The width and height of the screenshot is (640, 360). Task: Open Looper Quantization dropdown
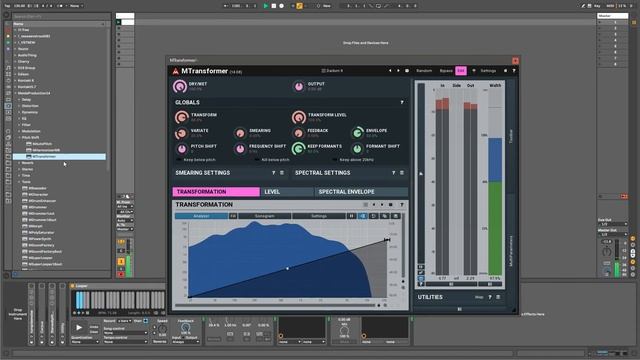[x=85, y=342]
